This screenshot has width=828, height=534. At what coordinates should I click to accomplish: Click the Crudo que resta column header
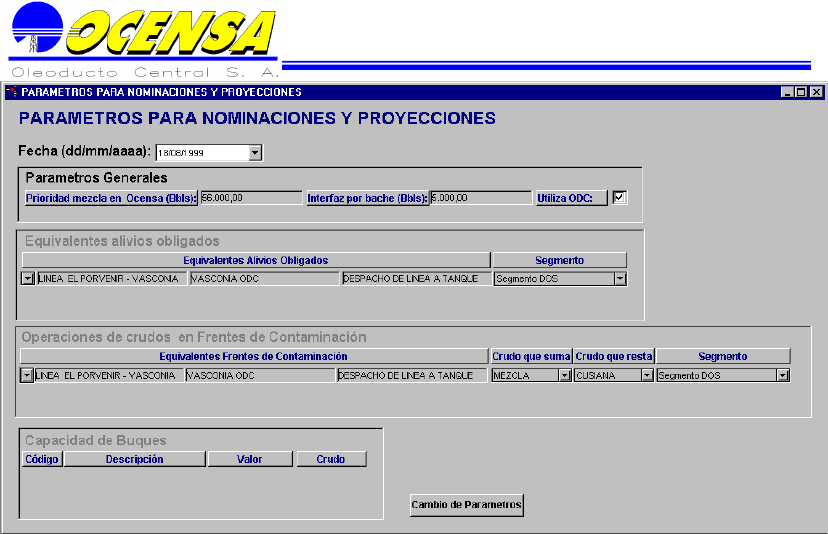(614, 356)
